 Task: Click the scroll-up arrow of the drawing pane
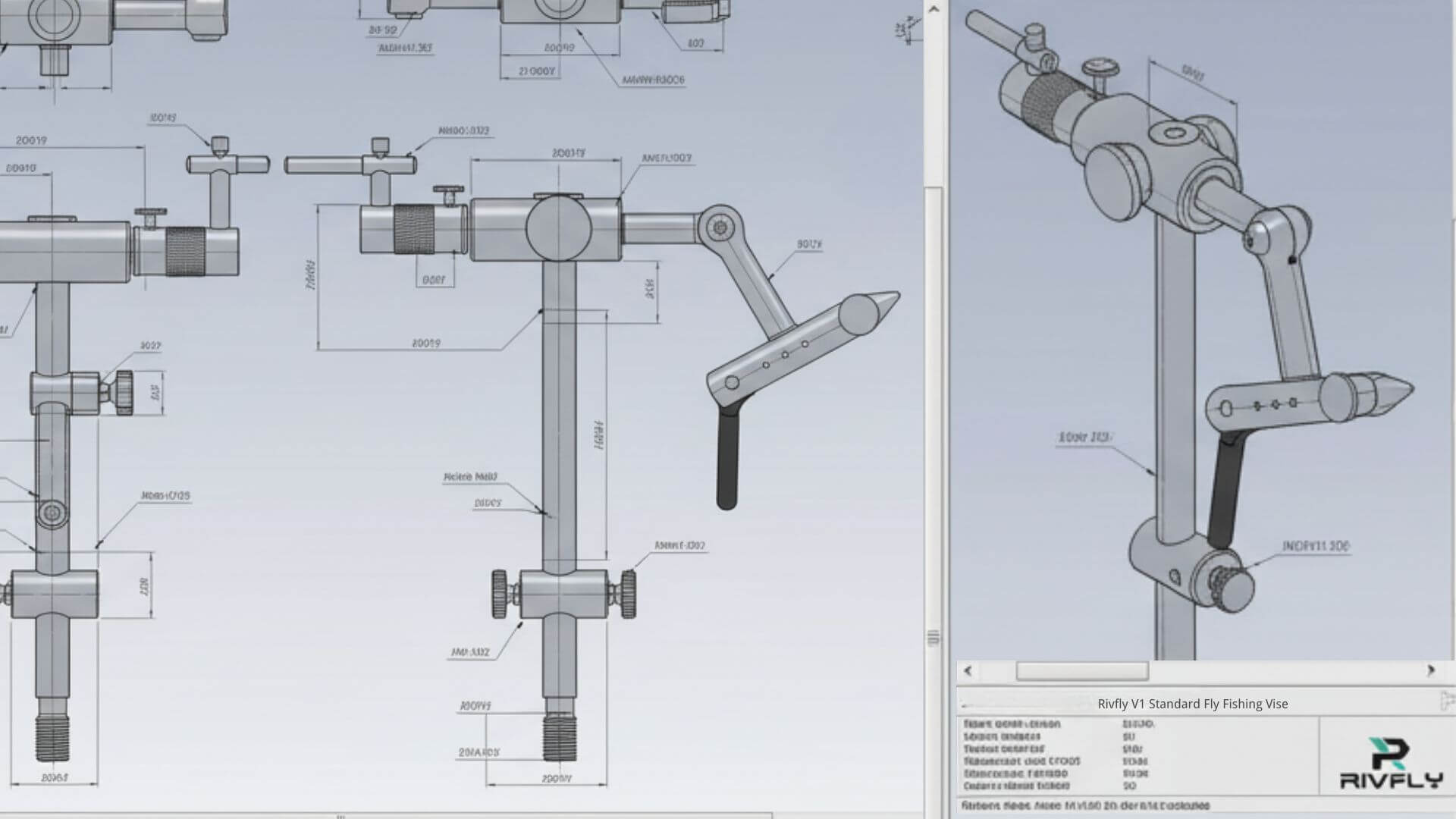(x=934, y=9)
